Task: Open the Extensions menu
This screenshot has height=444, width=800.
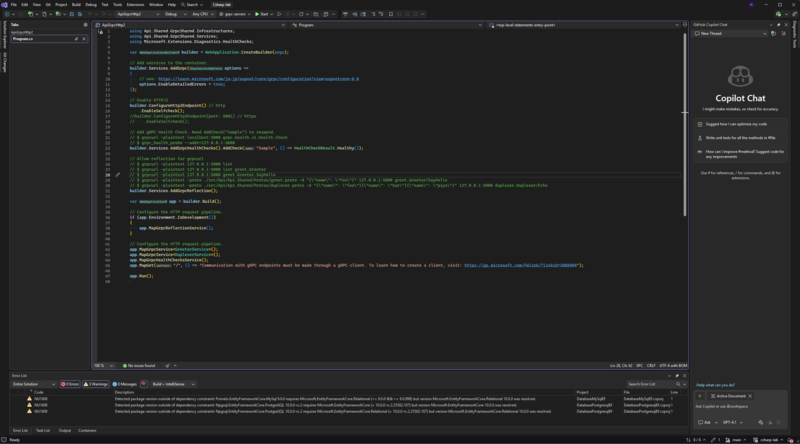Action: [135, 5]
